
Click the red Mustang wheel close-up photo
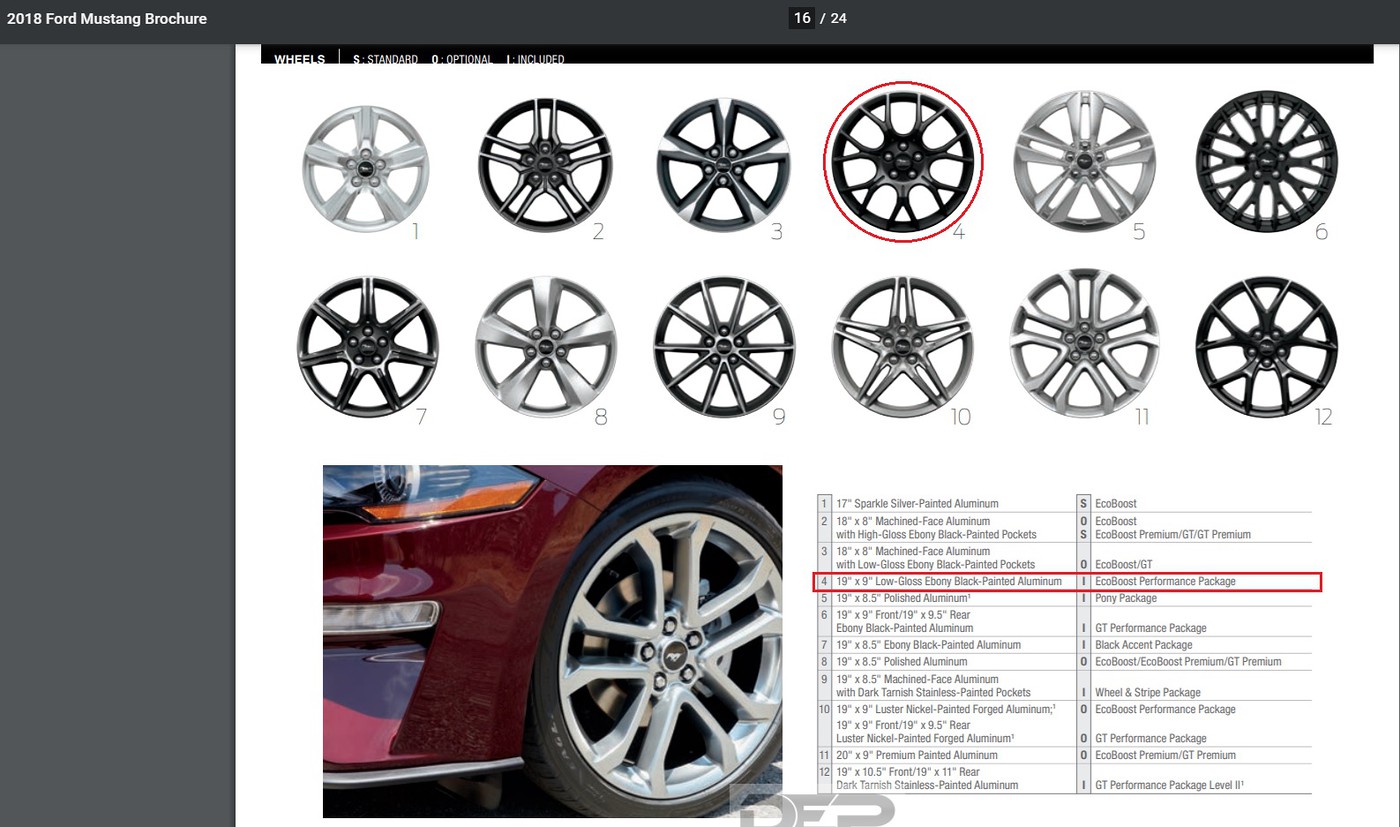pyautogui.click(x=552, y=640)
